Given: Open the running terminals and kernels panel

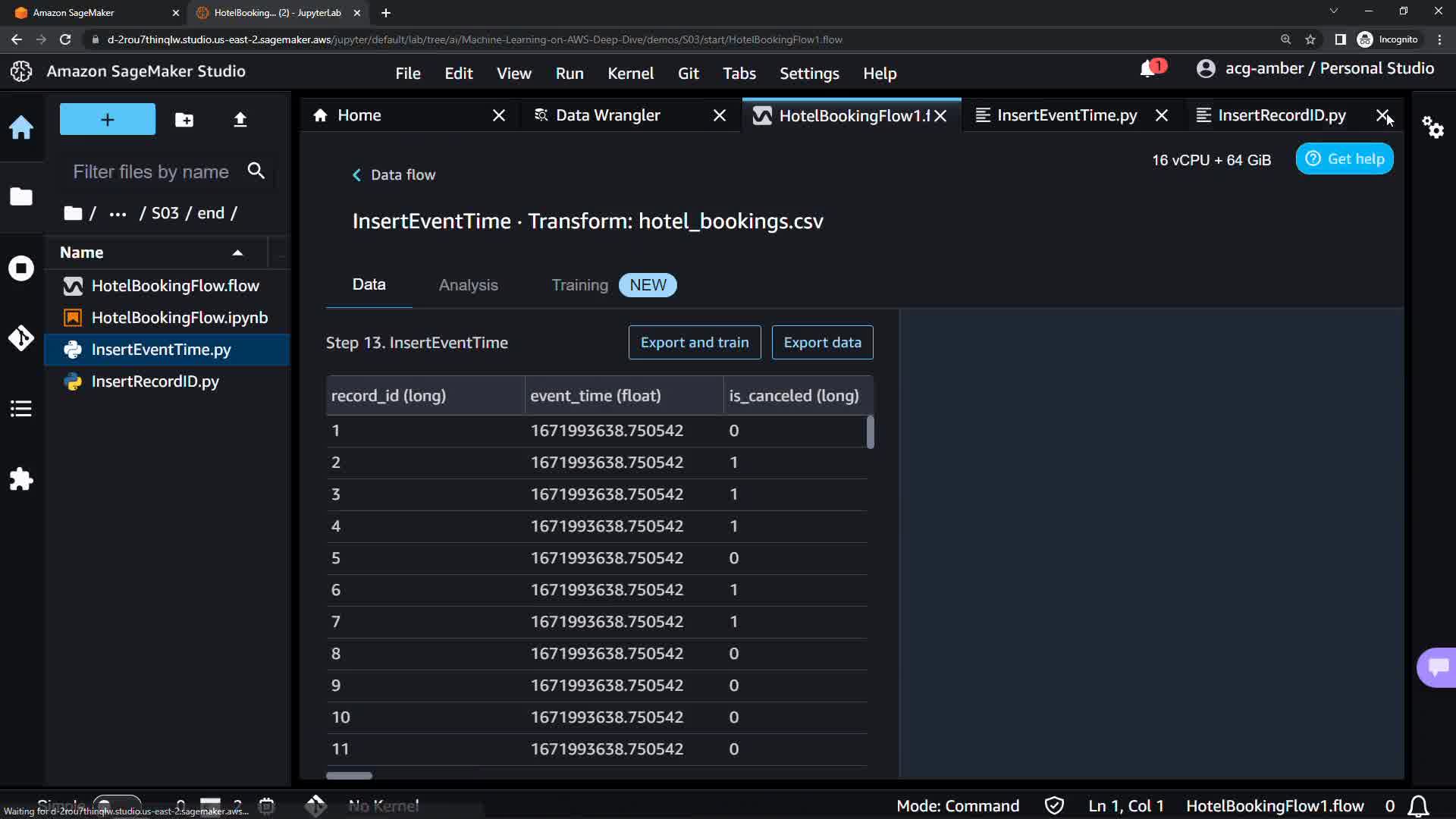Looking at the screenshot, I should click(x=21, y=268).
